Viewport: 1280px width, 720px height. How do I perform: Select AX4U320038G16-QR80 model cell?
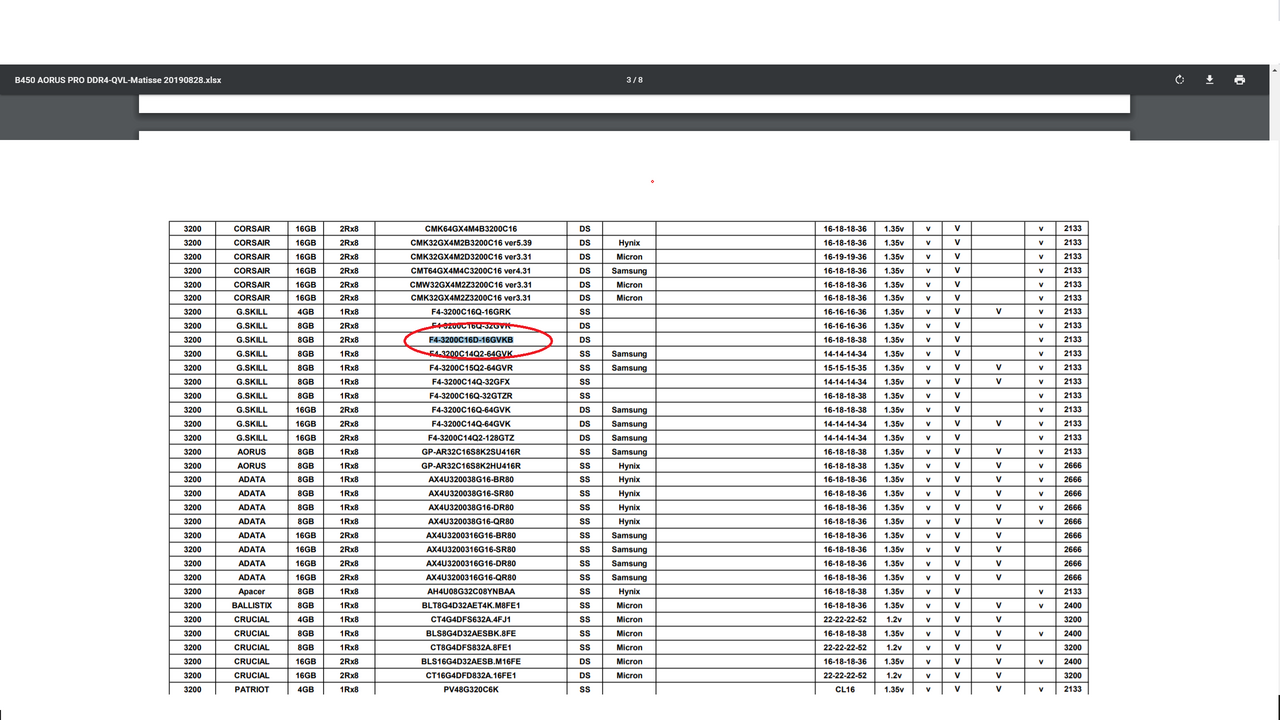click(471, 522)
